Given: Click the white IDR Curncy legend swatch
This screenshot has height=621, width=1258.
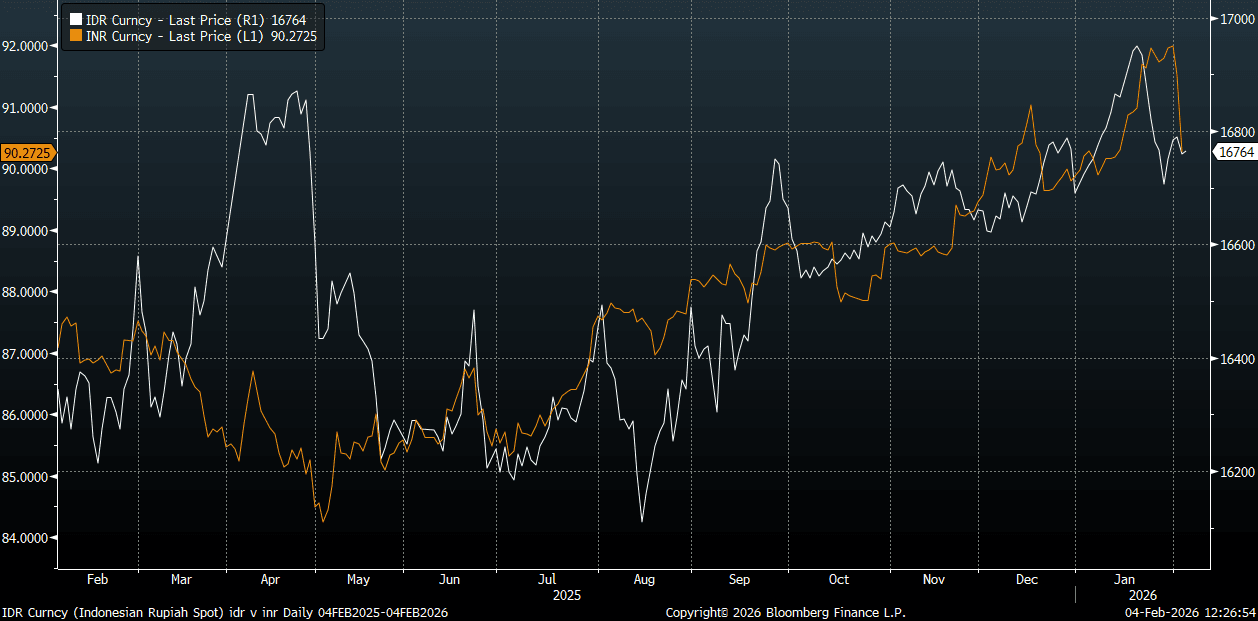Looking at the screenshot, I should click(75, 19).
